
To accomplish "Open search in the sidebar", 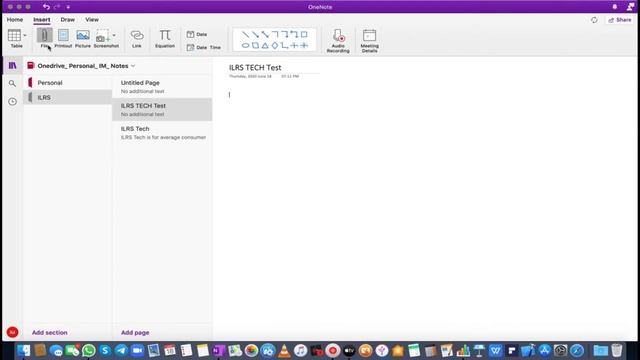I will click(12, 84).
